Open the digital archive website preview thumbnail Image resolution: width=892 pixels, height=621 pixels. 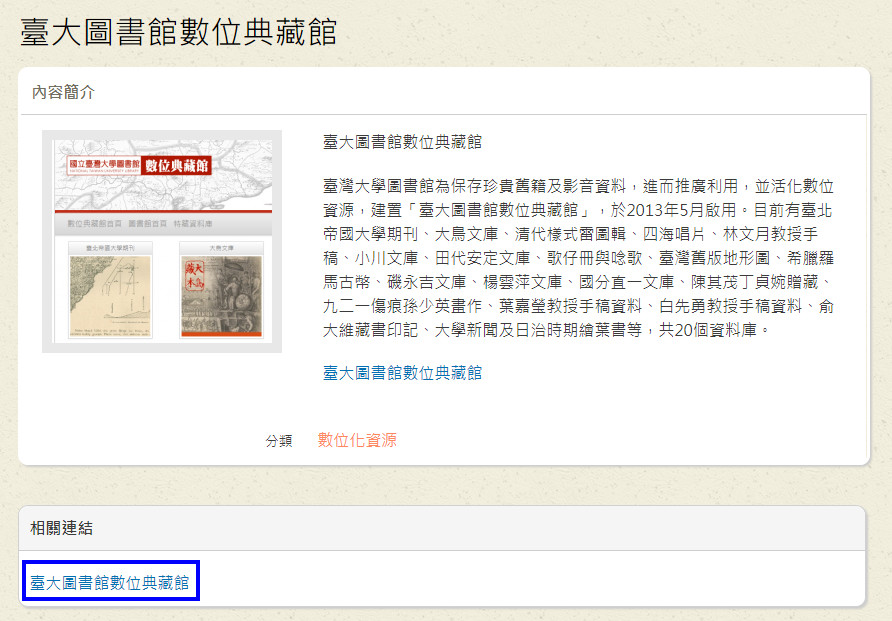(162, 241)
